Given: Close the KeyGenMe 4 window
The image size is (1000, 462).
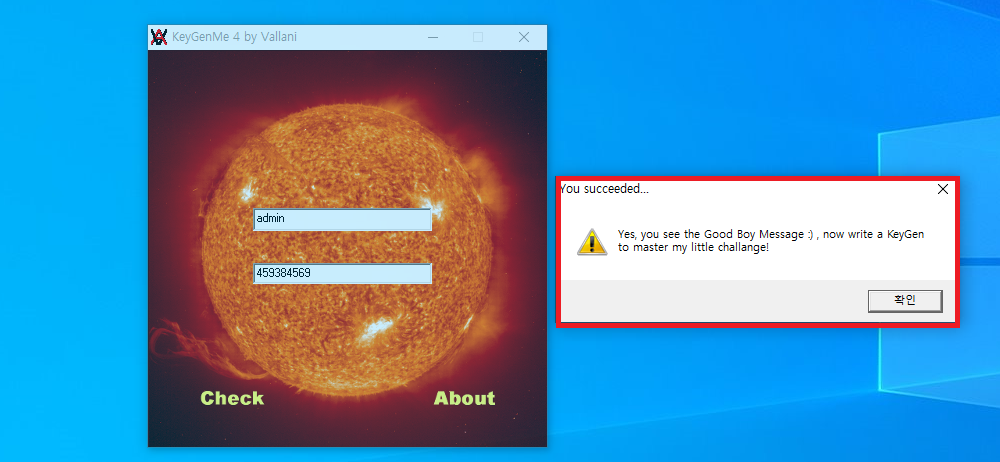Looking at the screenshot, I should [x=524, y=38].
